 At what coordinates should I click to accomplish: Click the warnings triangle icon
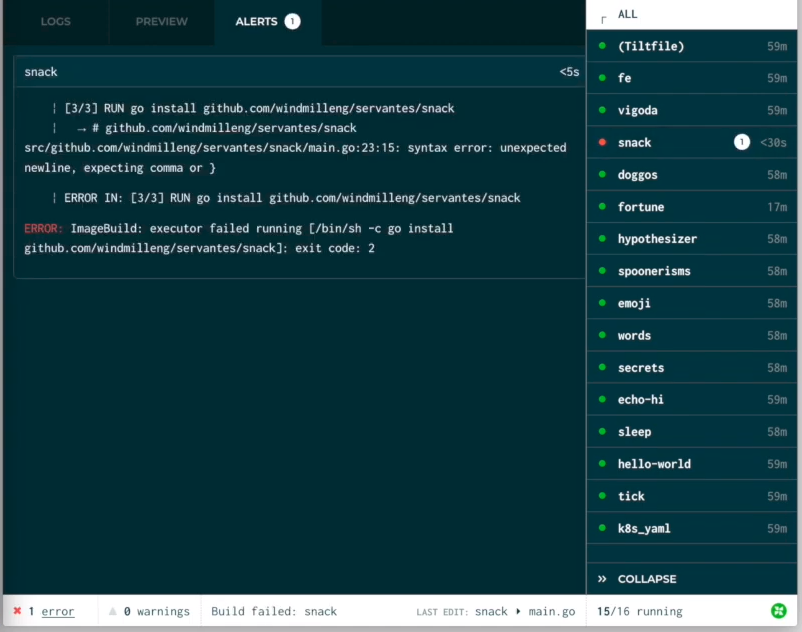click(113, 611)
